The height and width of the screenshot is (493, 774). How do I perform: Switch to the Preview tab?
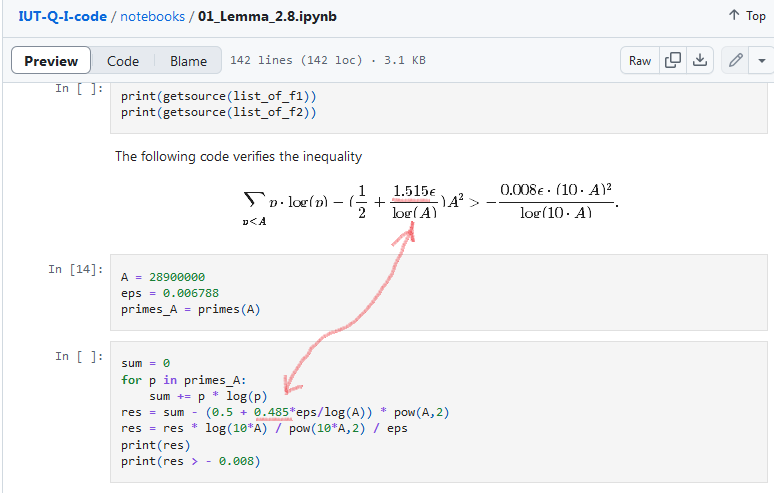[51, 61]
